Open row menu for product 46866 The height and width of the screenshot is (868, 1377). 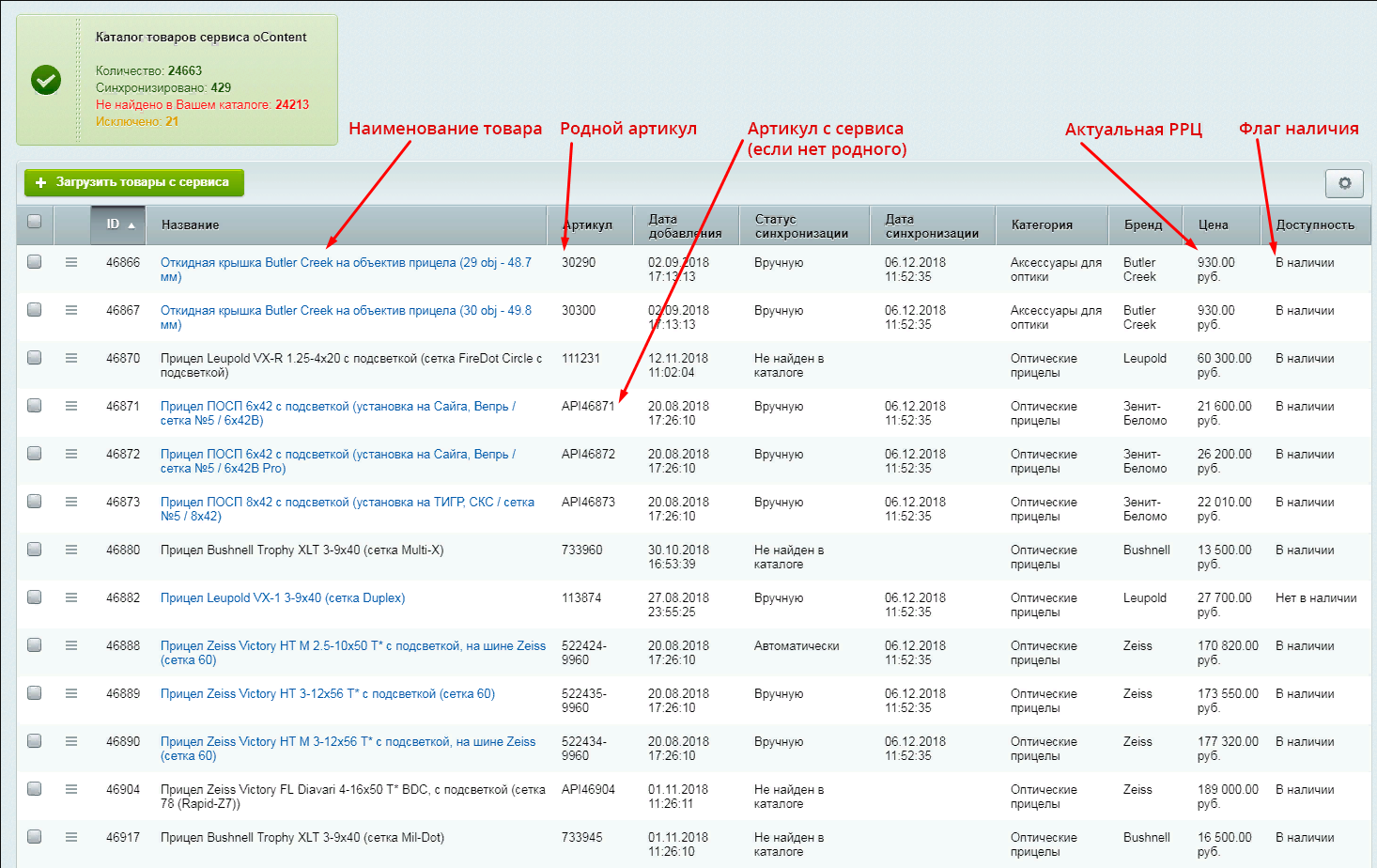71,262
